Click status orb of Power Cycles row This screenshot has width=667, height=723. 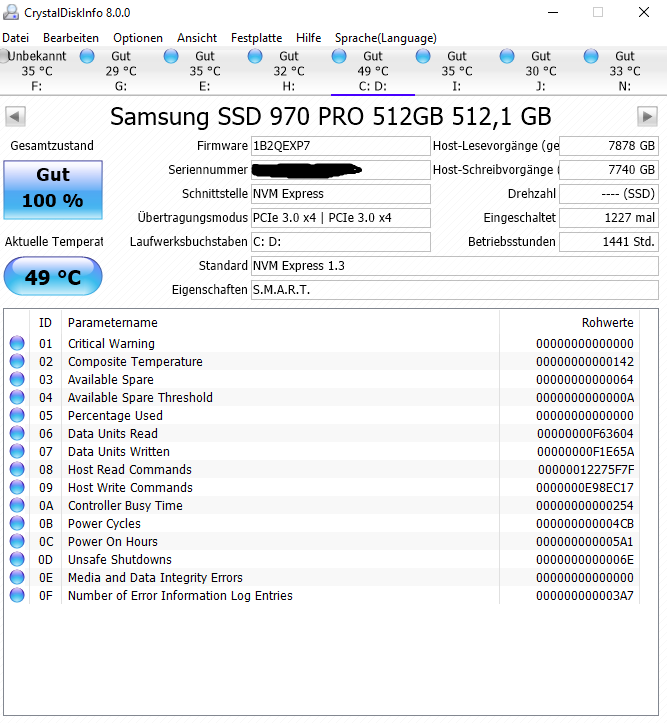[17, 523]
